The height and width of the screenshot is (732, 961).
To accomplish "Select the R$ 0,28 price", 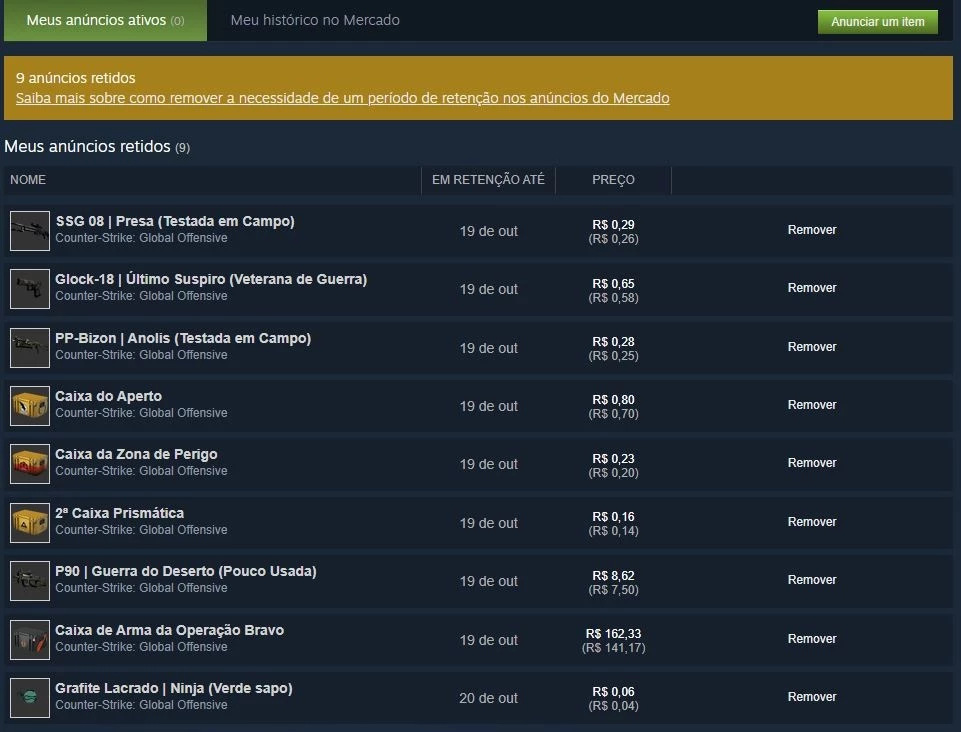I will (613, 341).
